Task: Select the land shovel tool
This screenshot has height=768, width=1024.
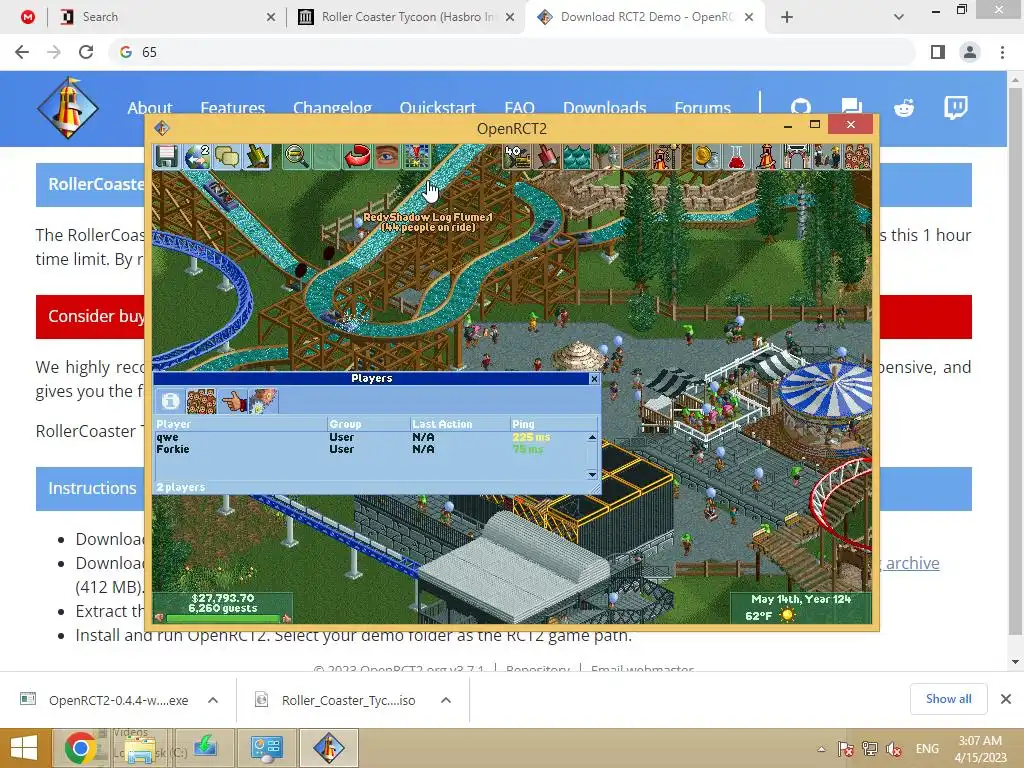Action: (x=547, y=157)
